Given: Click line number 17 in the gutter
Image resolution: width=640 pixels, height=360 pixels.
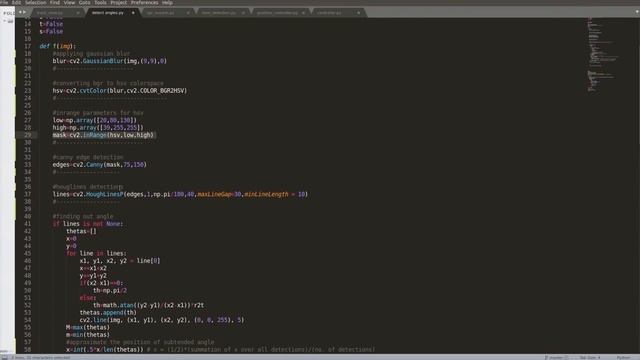Looking at the screenshot, I should [27, 46].
